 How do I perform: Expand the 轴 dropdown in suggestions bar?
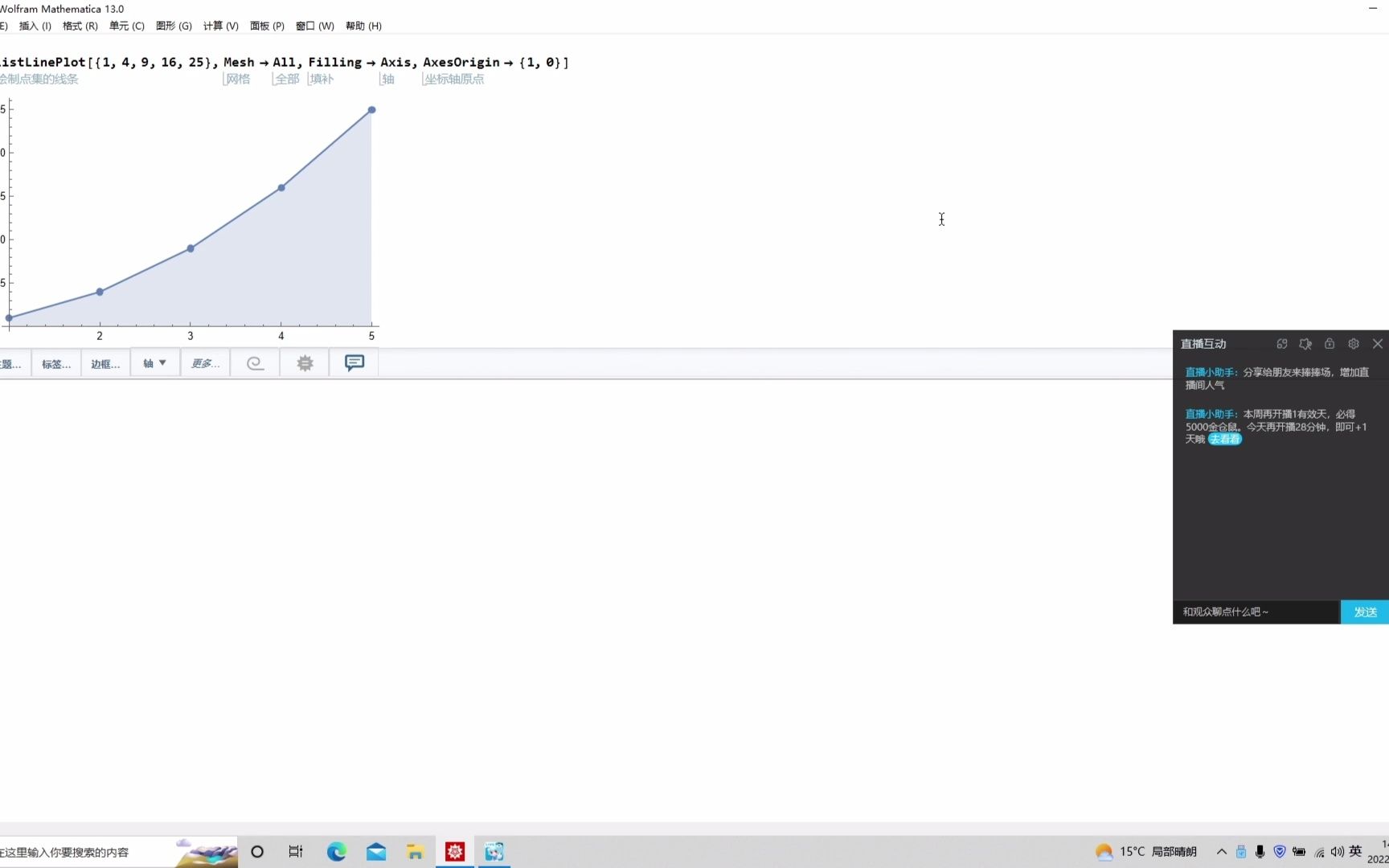[155, 363]
